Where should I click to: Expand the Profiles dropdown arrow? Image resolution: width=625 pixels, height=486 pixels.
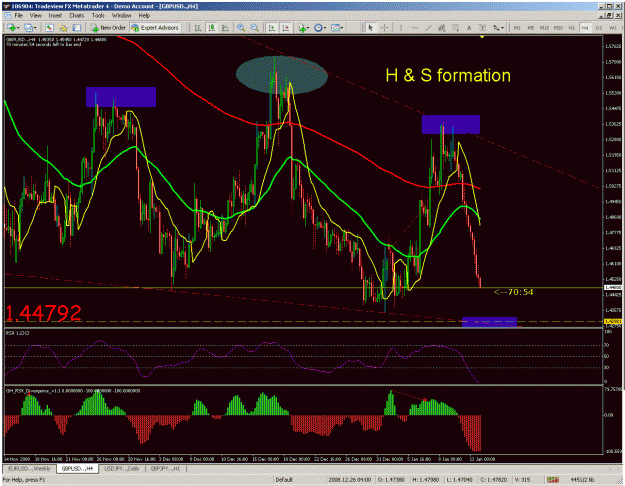[x=35, y=28]
